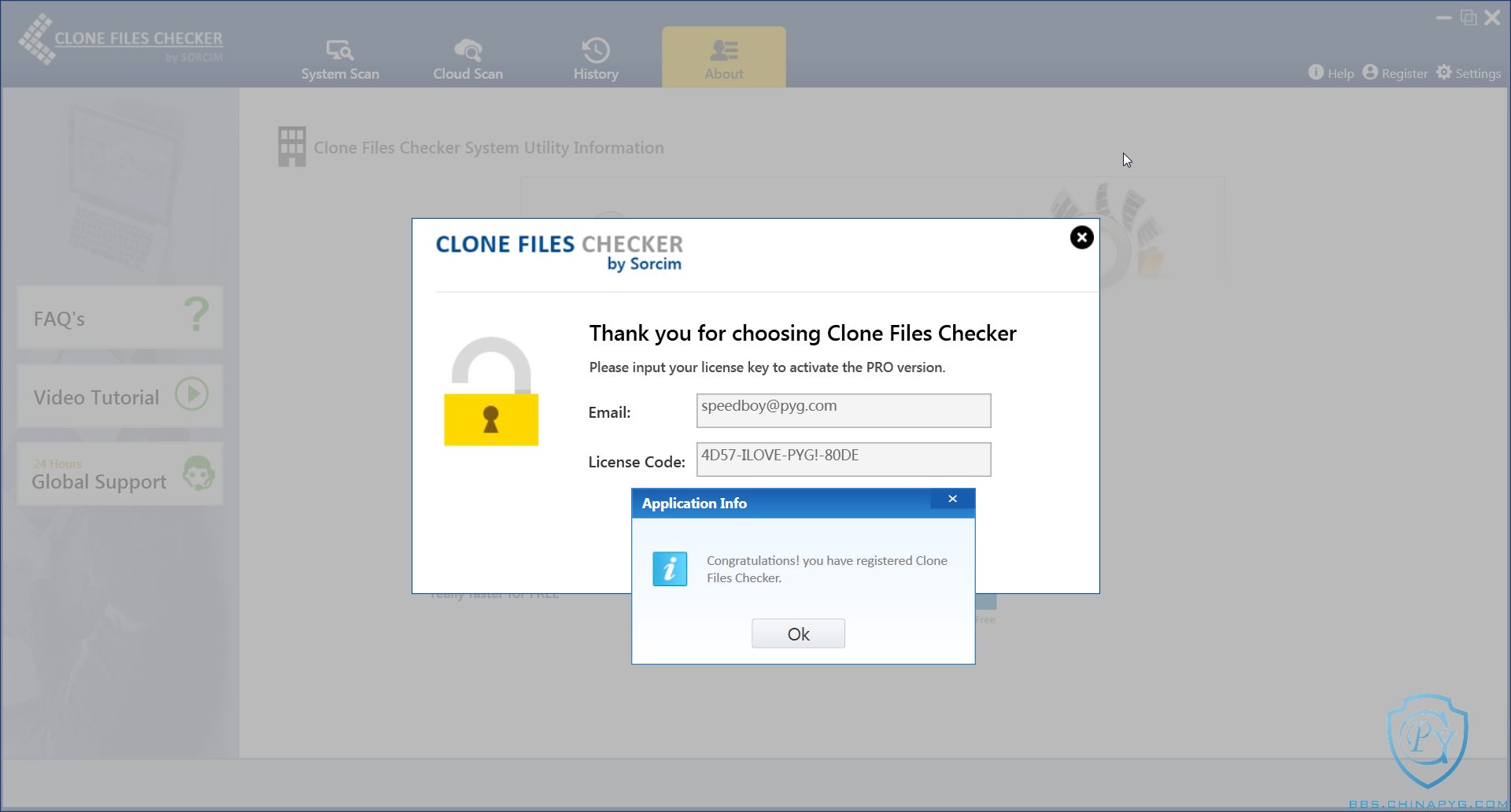The image size is (1511, 812).
Task: Restore the Clone Files Checker window
Action: [x=1469, y=17]
